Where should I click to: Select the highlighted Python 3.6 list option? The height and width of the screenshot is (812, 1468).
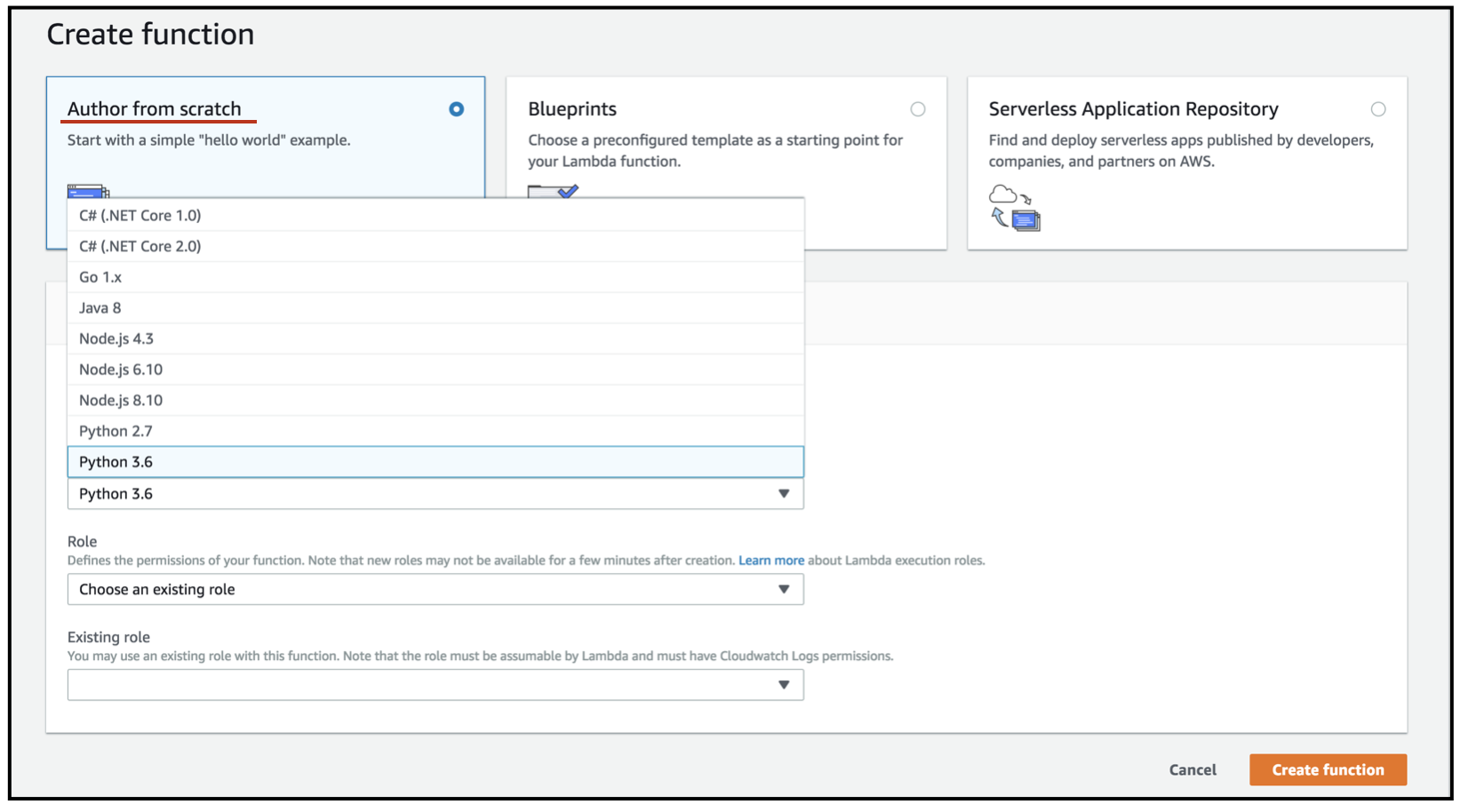pos(435,462)
